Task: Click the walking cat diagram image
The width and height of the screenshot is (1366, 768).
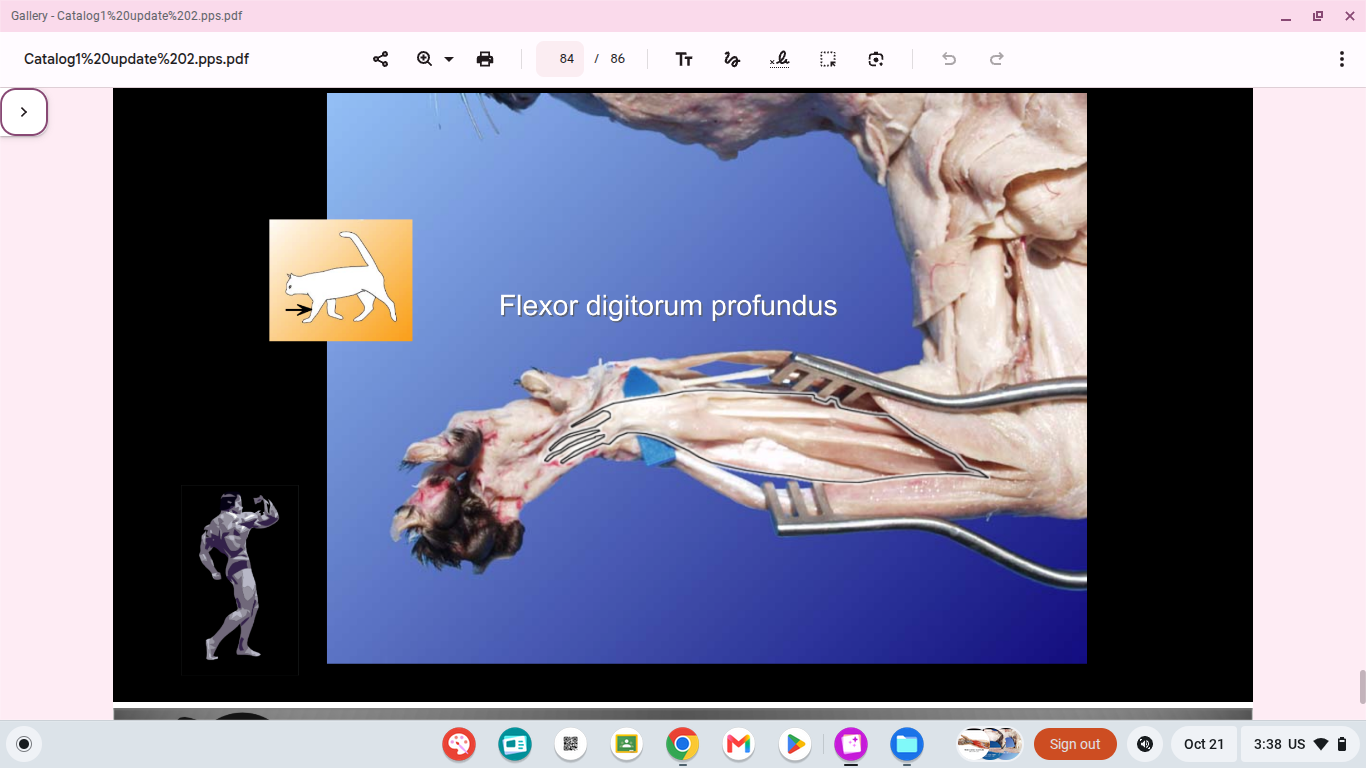Action: (341, 280)
